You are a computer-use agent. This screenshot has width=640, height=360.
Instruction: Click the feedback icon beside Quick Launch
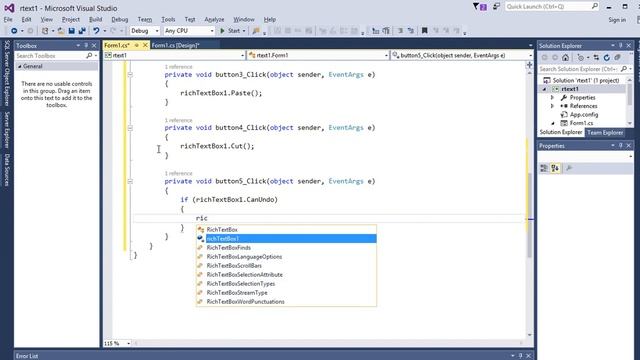click(x=496, y=7)
